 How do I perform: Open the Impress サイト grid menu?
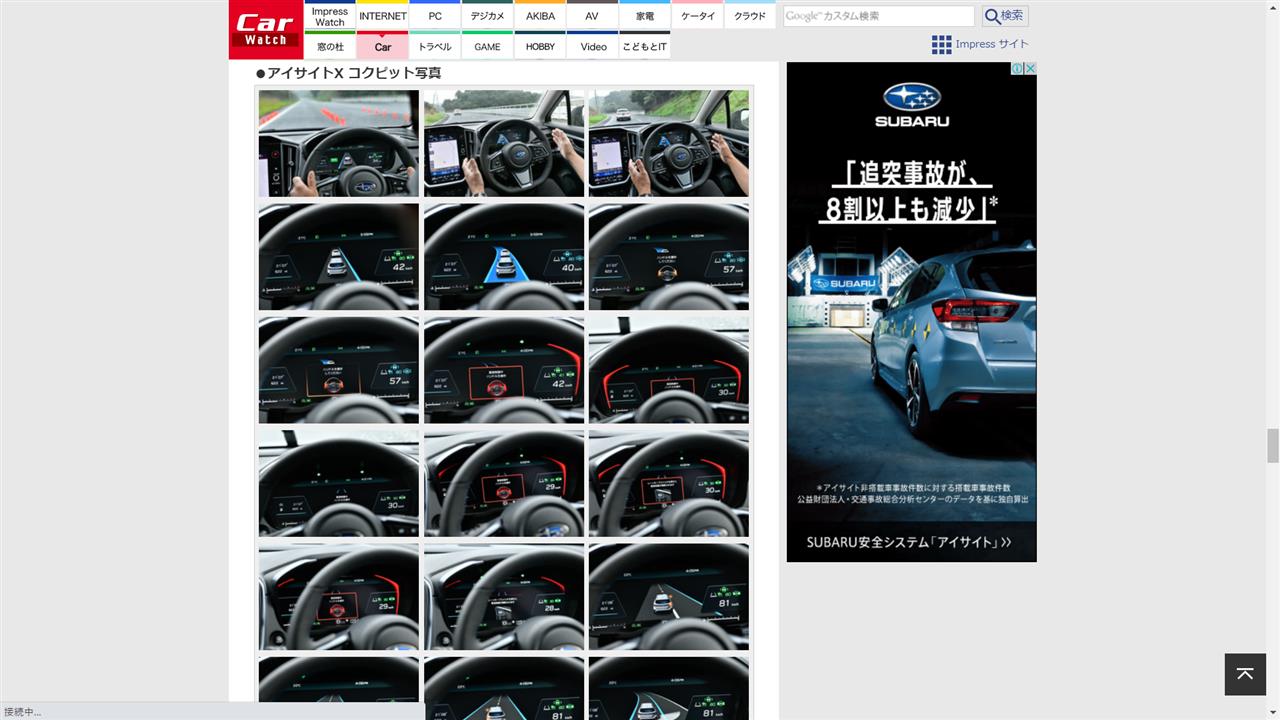980,44
